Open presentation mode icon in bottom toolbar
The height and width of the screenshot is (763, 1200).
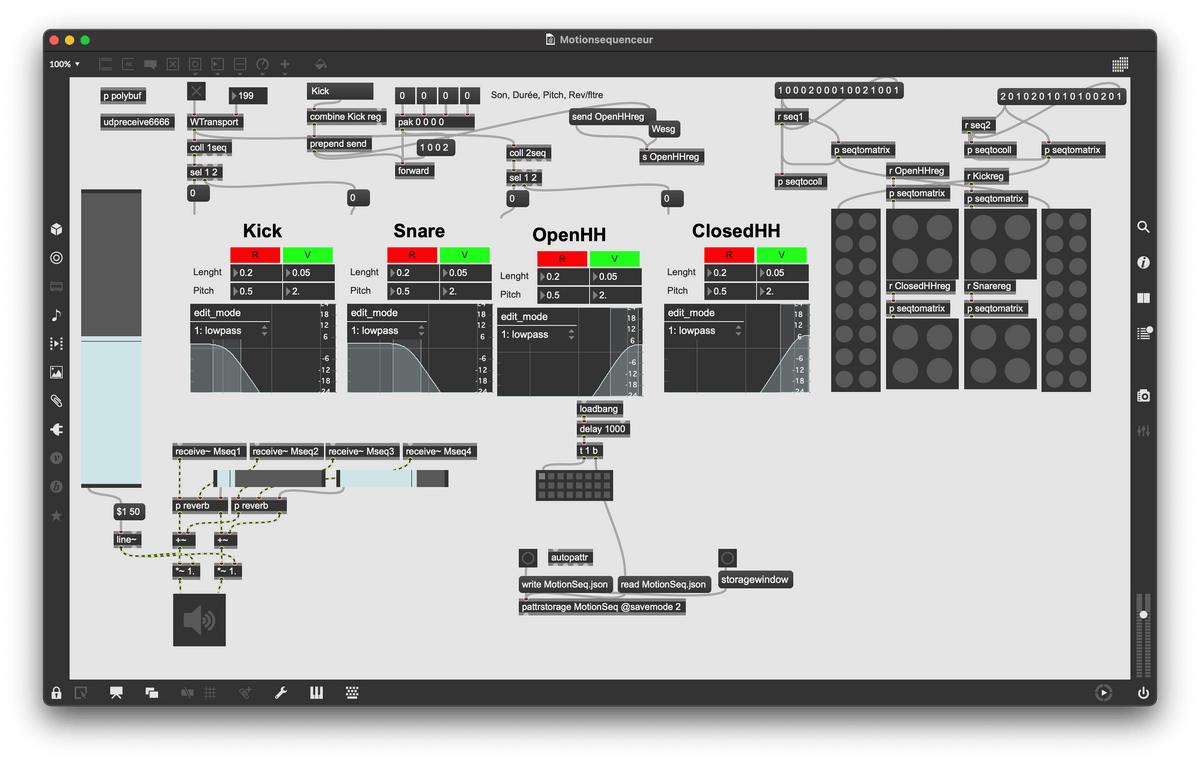[x=116, y=692]
